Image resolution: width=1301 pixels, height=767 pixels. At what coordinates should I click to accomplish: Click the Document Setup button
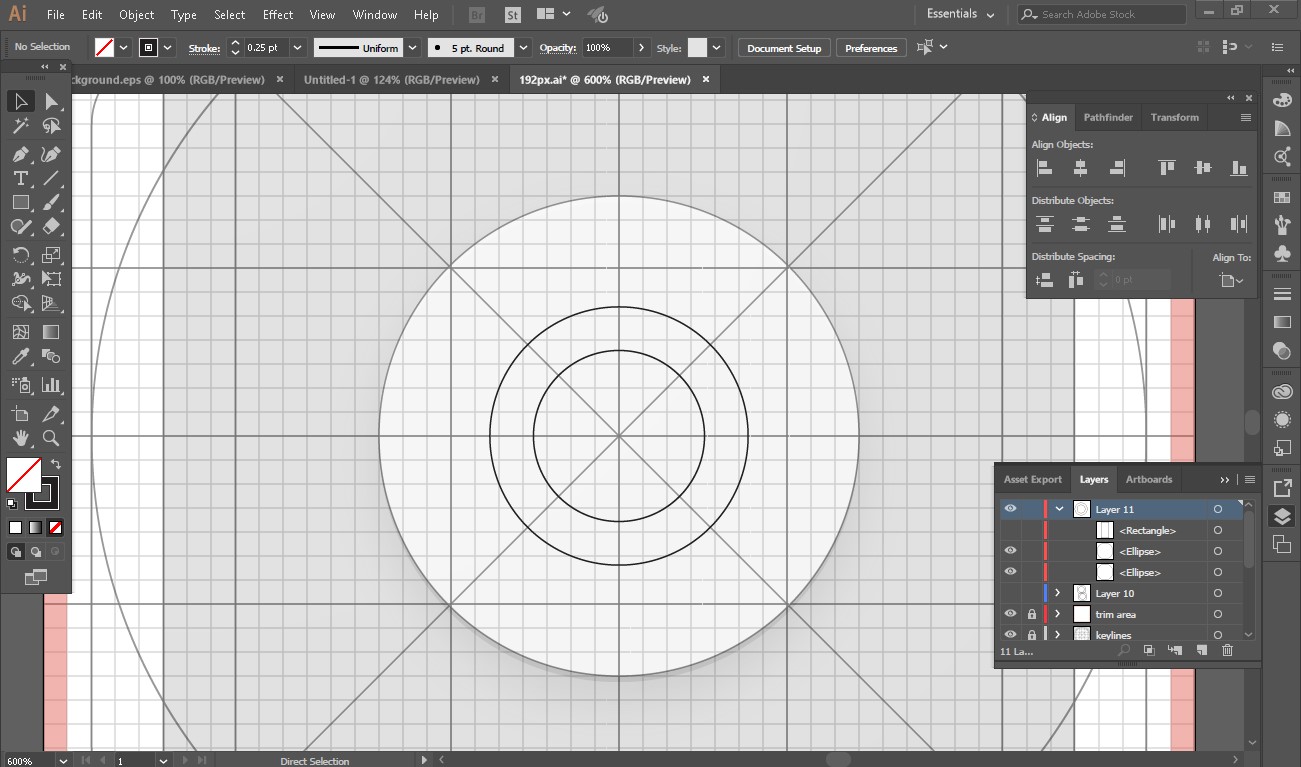pos(784,48)
